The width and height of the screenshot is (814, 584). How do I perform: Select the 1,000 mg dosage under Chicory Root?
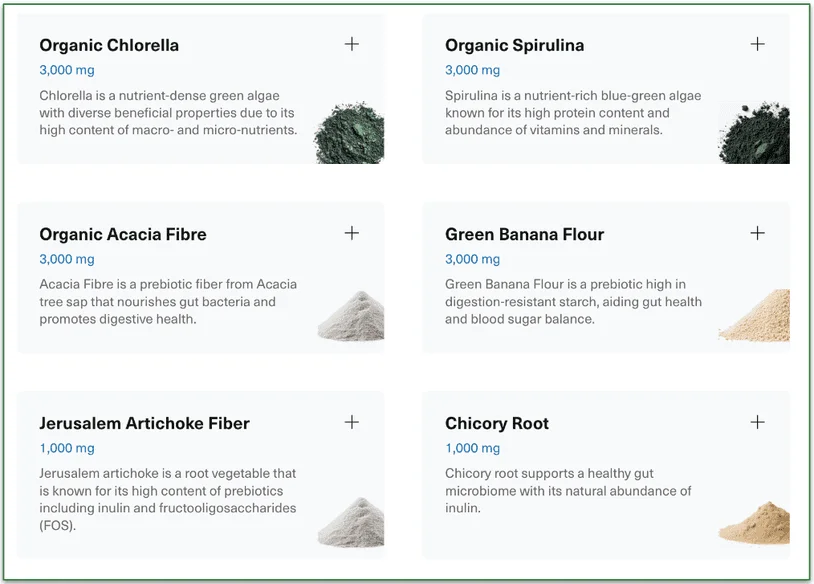pyautogui.click(x=472, y=448)
